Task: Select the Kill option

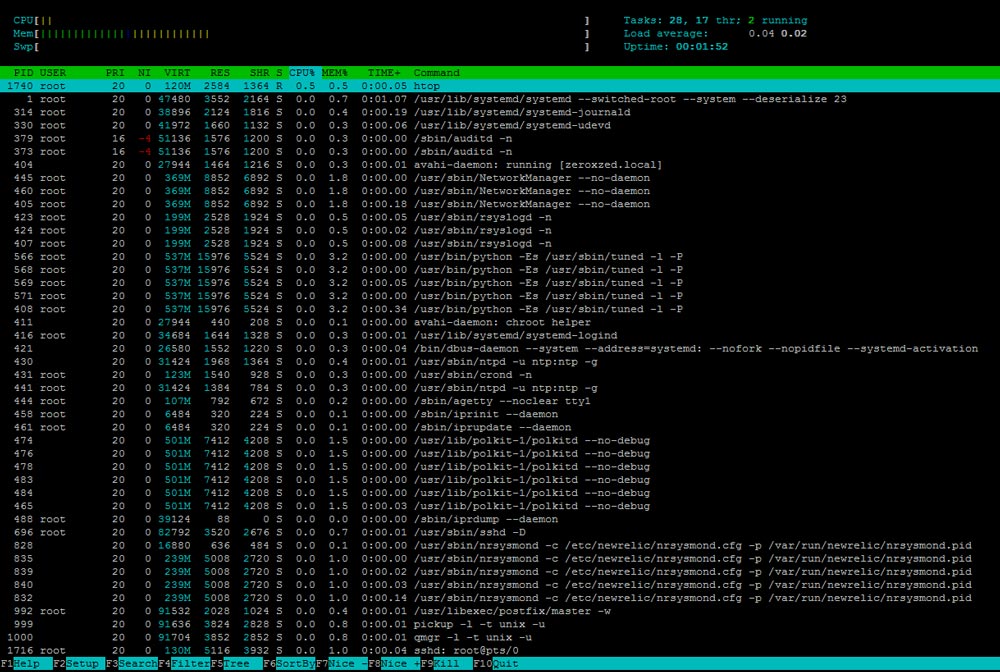Action: (446, 664)
